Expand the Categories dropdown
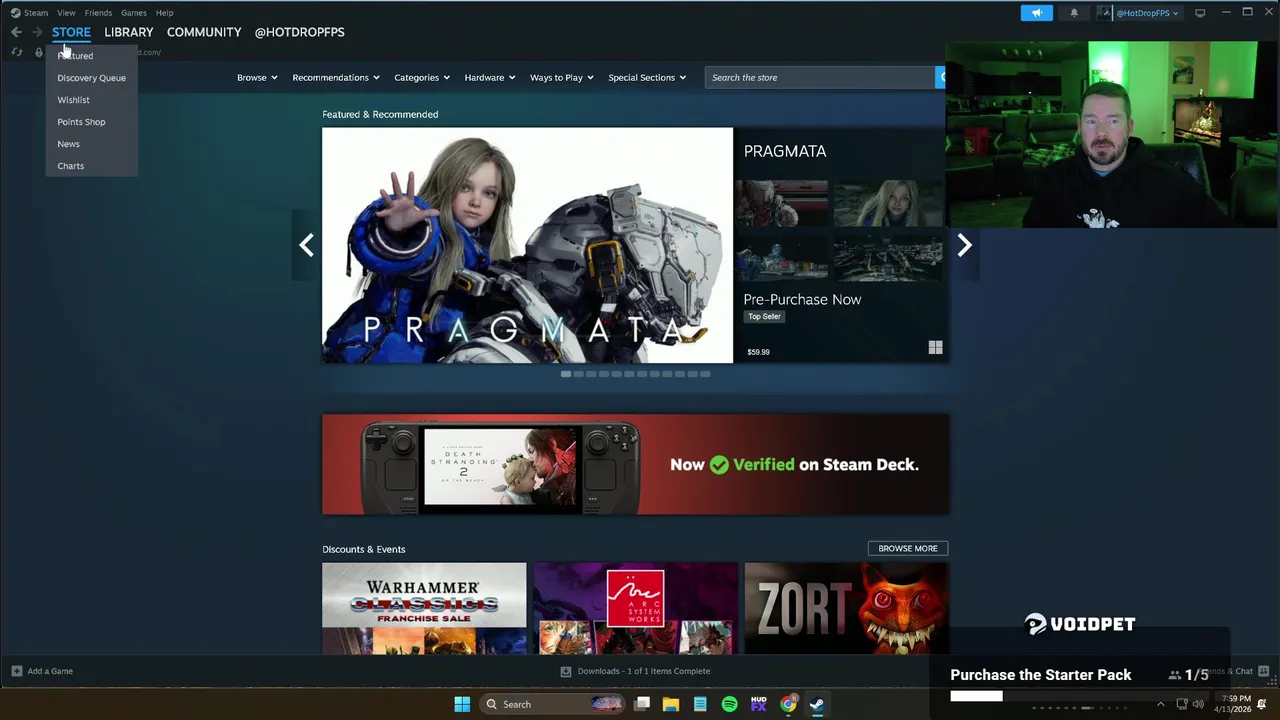This screenshot has height=720, width=1280. click(422, 77)
